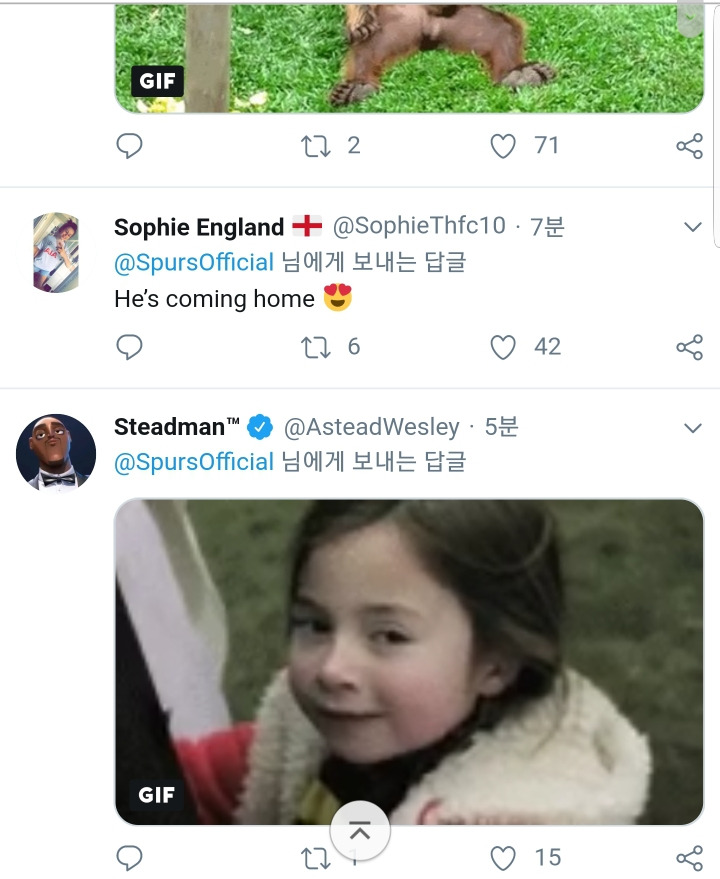
Task: Share Sophie England's tweet
Action: (689, 347)
